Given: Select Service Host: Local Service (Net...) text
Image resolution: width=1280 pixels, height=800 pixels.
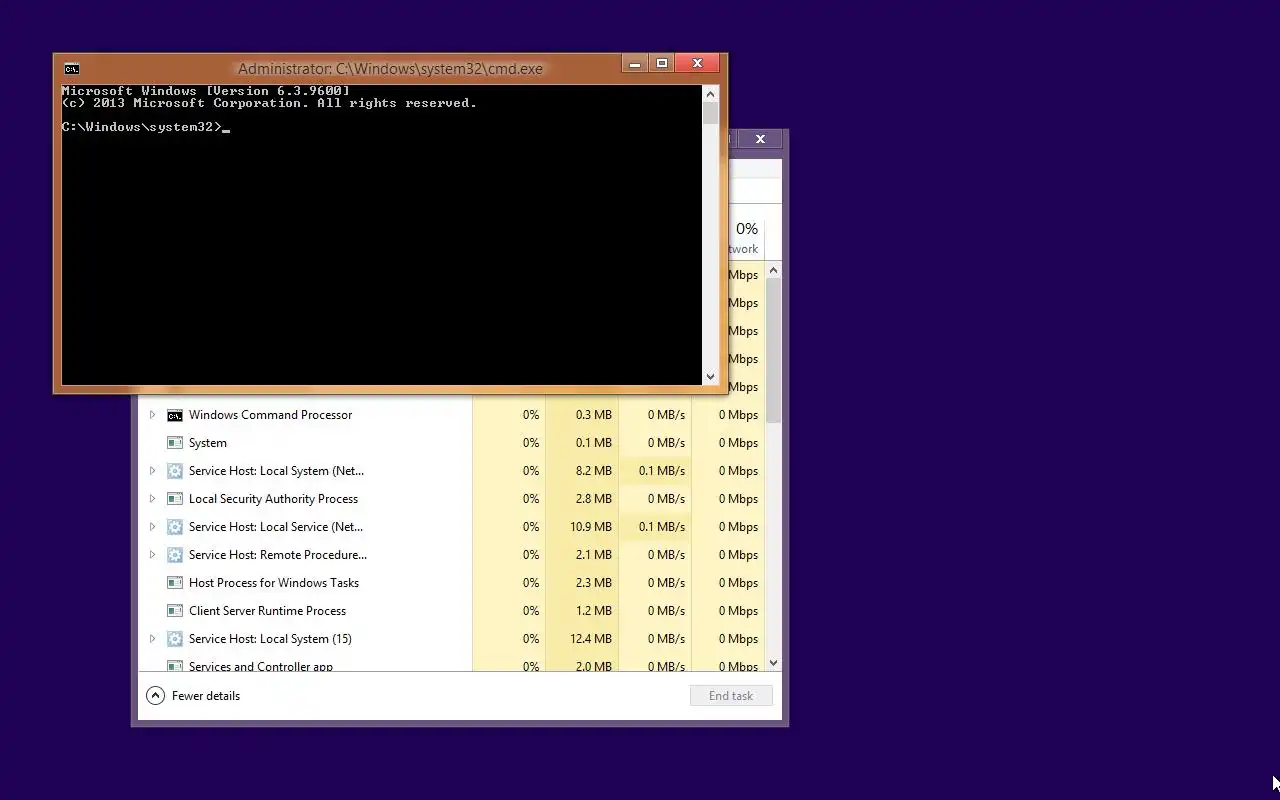Looking at the screenshot, I should pyautogui.click(x=276, y=527).
